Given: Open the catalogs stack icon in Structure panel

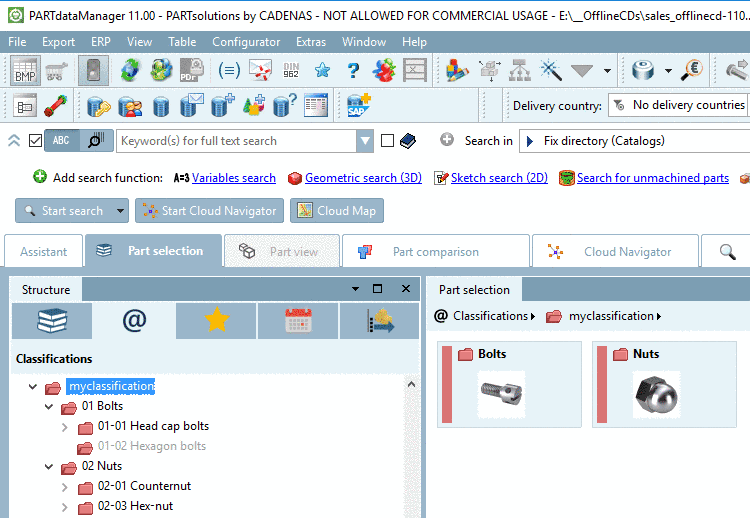Looking at the screenshot, I should pyautogui.click(x=52, y=320).
